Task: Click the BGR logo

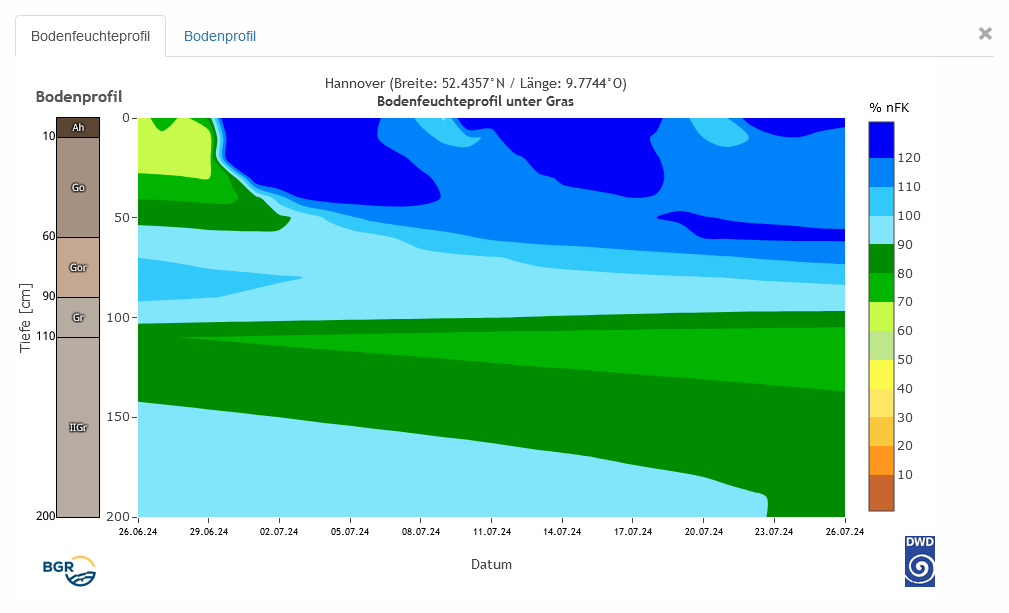Action: (x=69, y=569)
